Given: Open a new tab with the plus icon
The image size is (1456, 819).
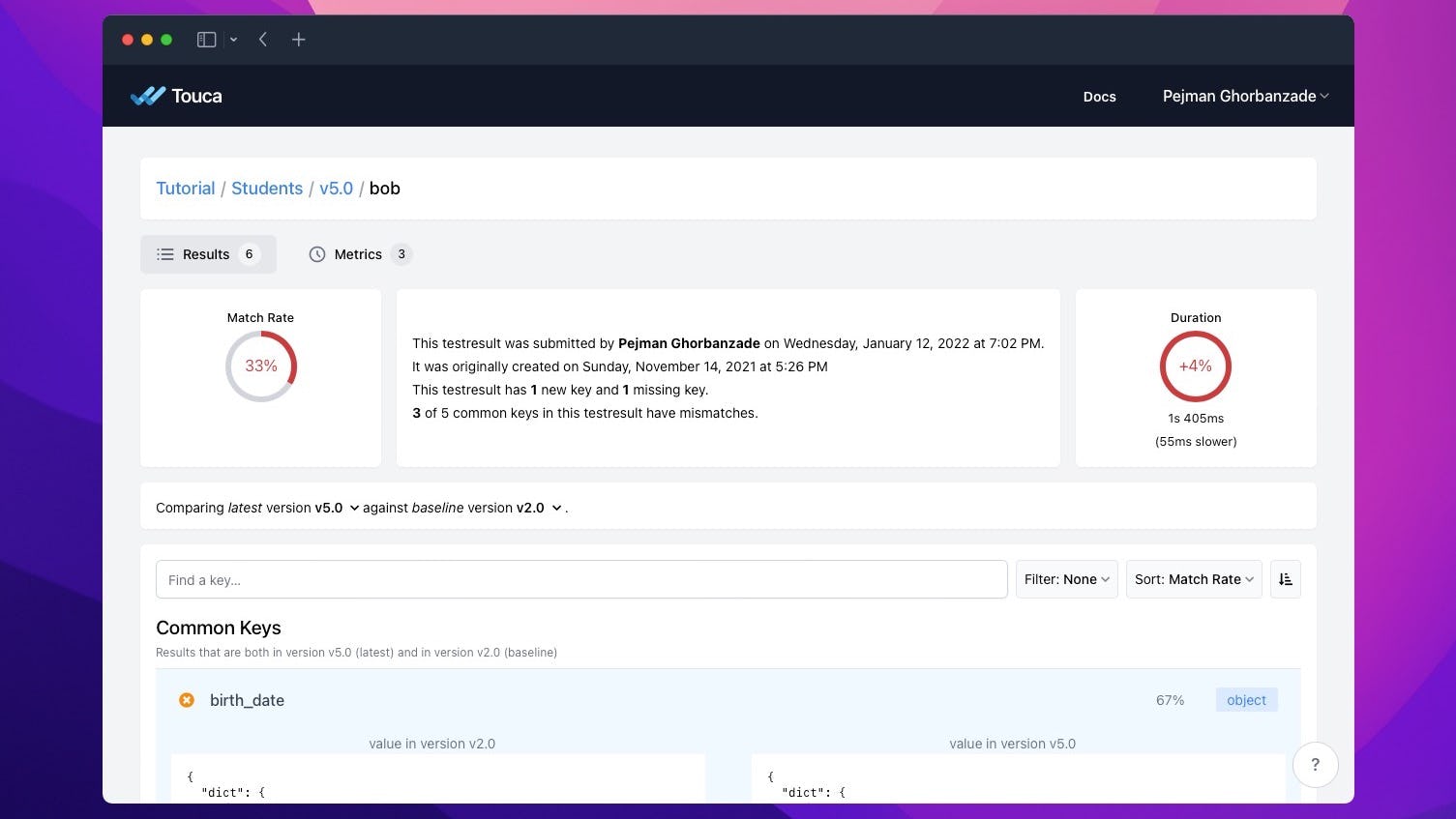Looking at the screenshot, I should pos(299,40).
